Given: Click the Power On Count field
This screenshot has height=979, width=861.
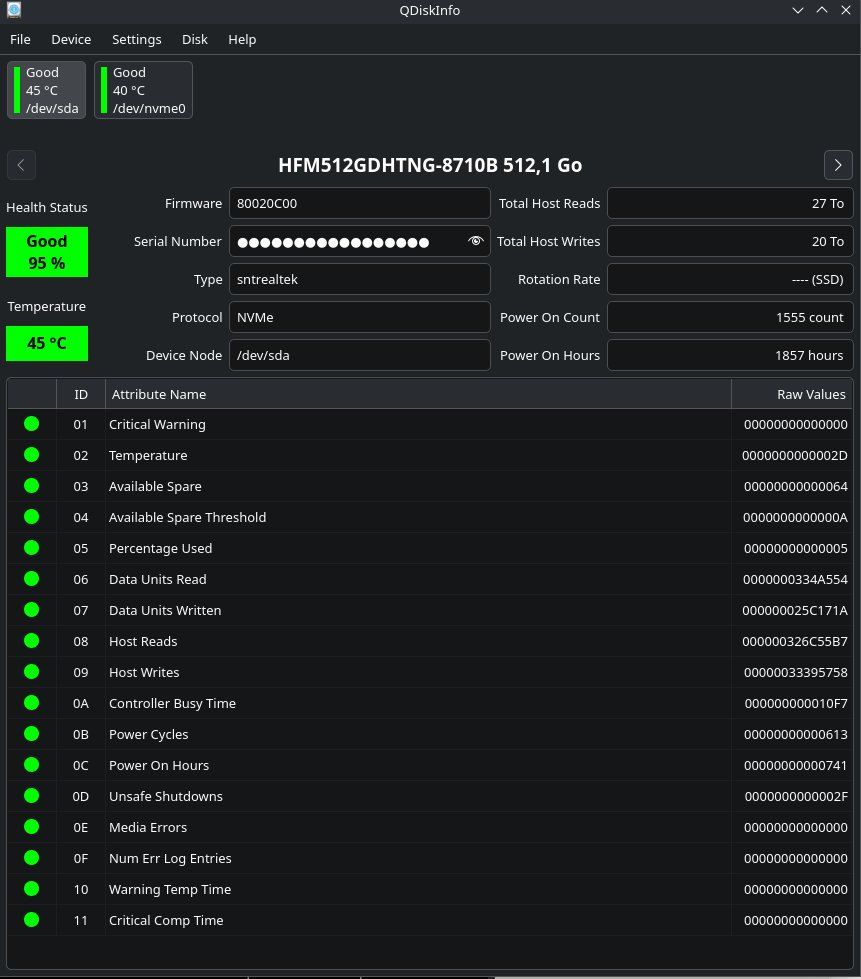Looking at the screenshot, I should tap(730, 317).
